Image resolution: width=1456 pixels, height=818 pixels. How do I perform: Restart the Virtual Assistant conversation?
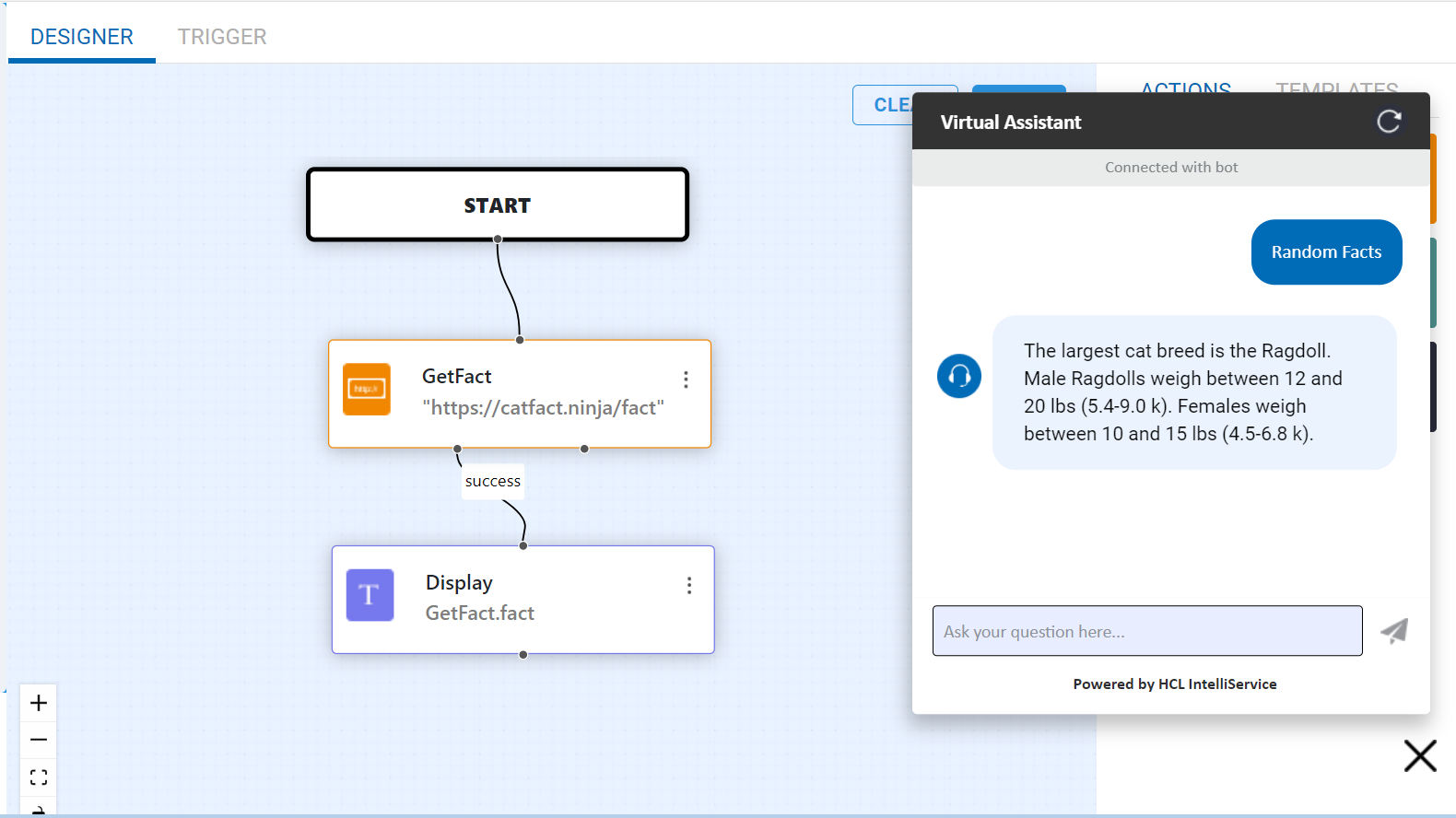(1389, 122)
